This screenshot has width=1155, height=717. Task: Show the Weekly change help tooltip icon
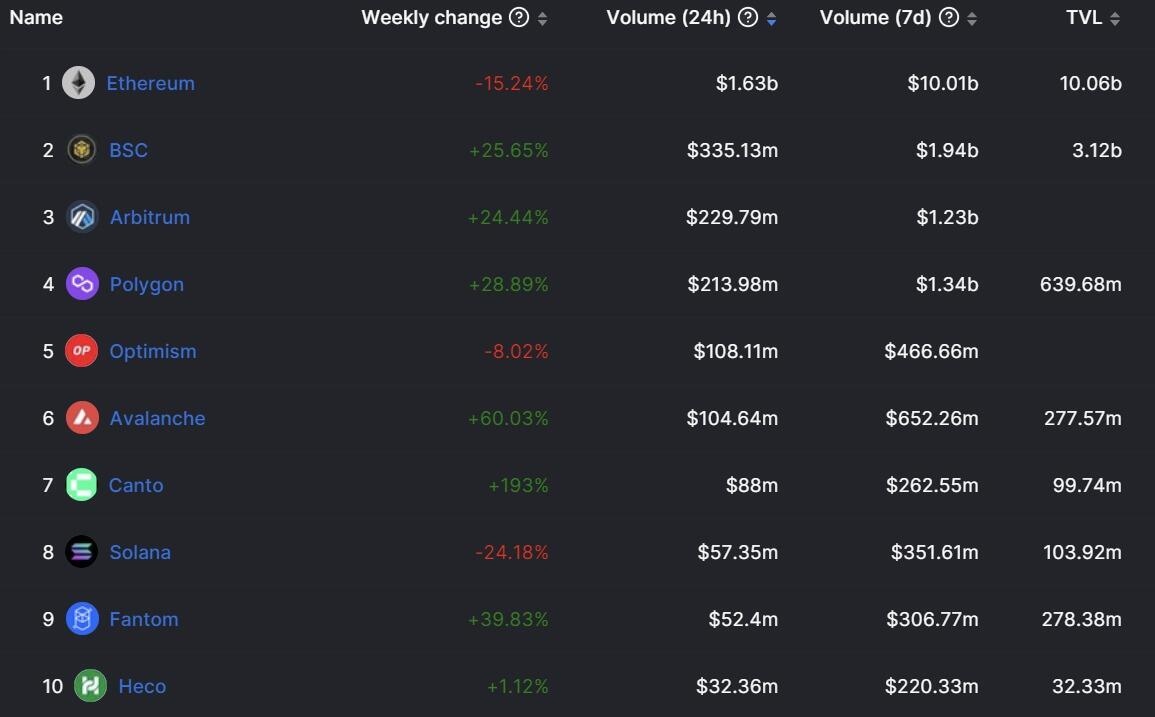[519, 17]
